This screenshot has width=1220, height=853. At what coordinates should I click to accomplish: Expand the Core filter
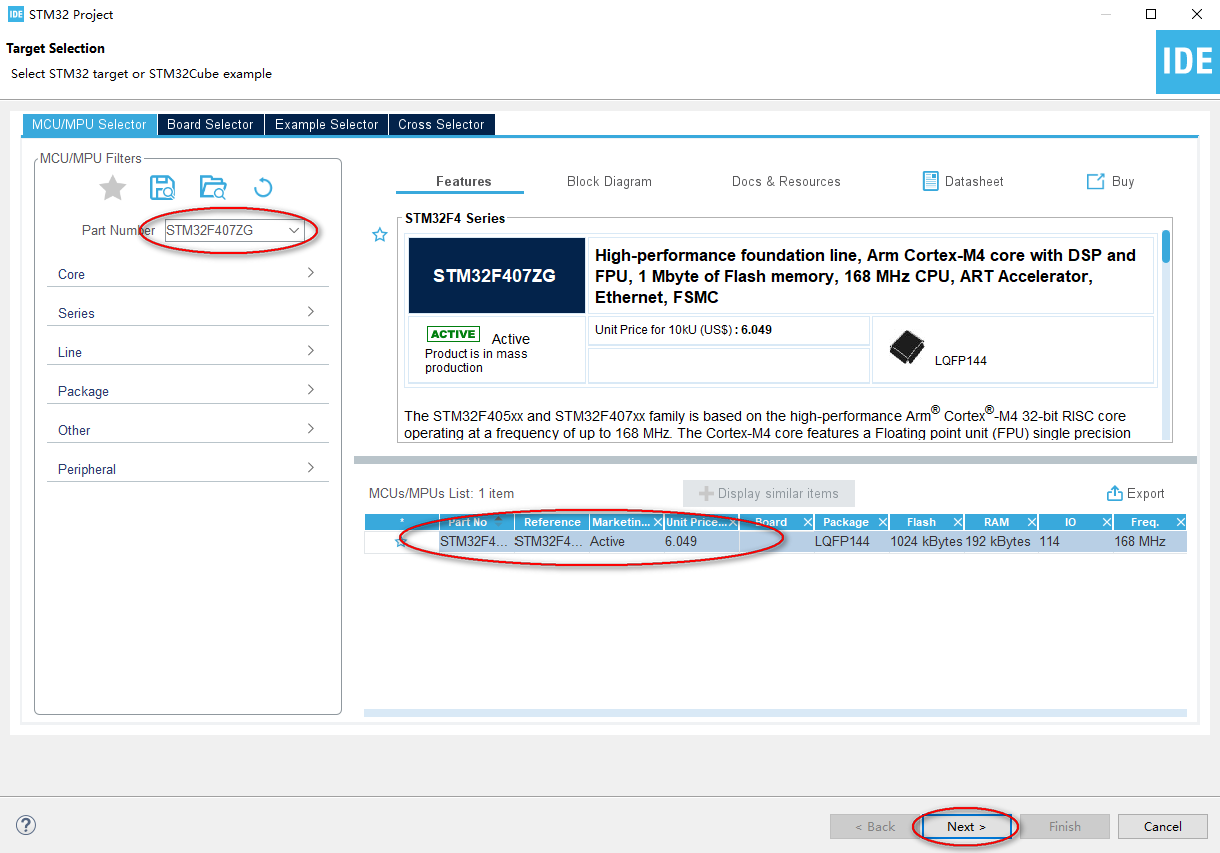coord(188,274)
